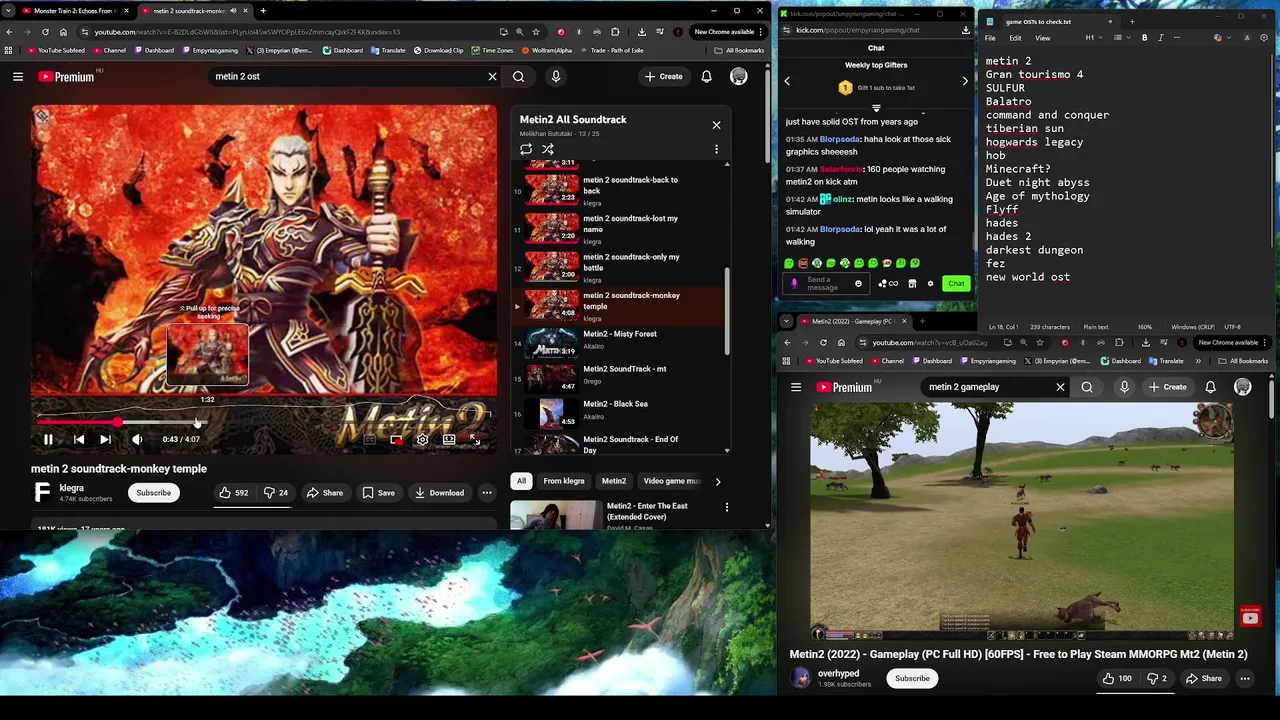Select the 'From klegra' filter chip
The width and height of the screenshot is (1280, 720).
pyautogui.click(x=564, y=481)
